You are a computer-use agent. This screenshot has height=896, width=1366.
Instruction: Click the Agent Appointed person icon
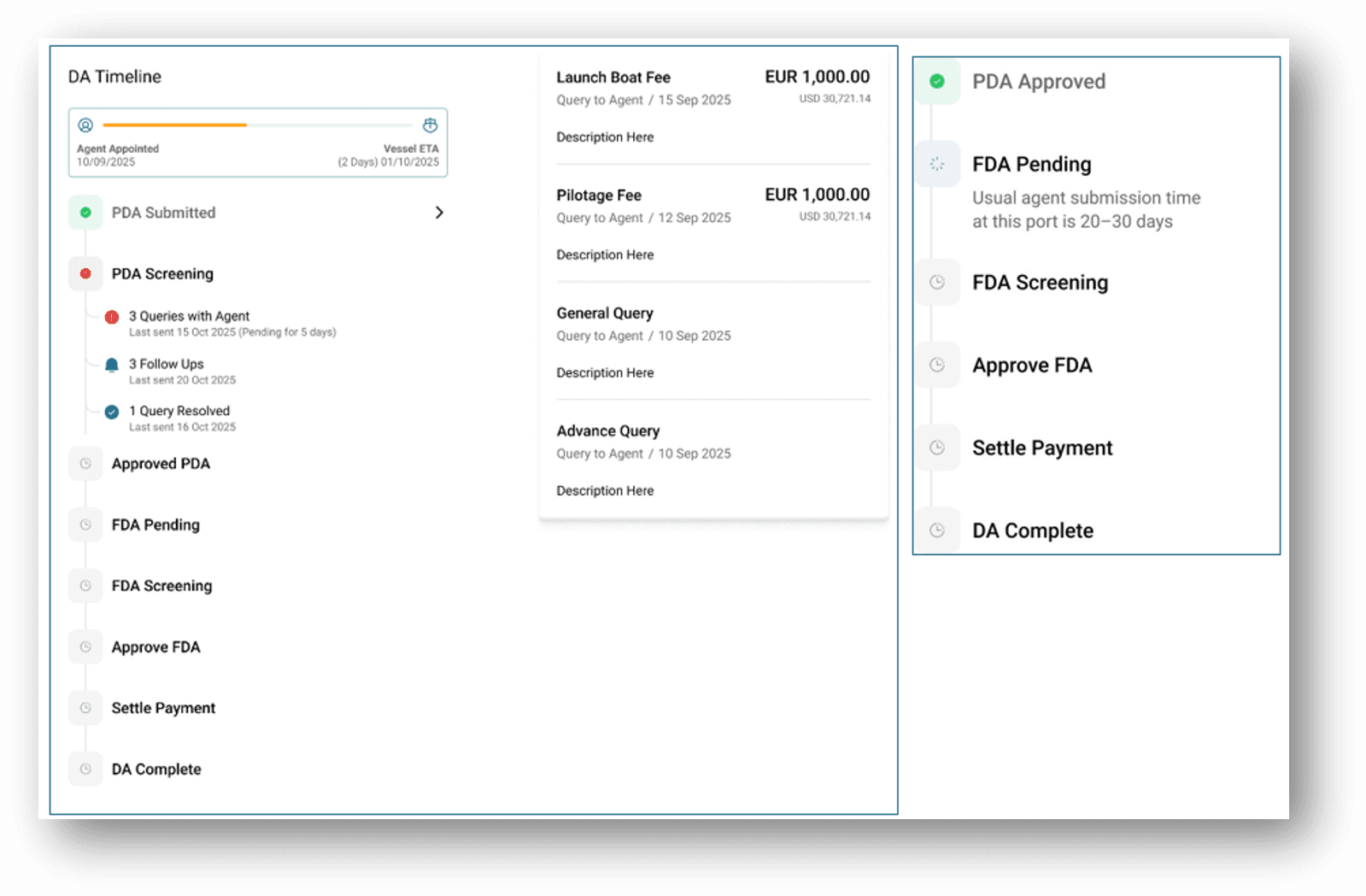(85, 126)
